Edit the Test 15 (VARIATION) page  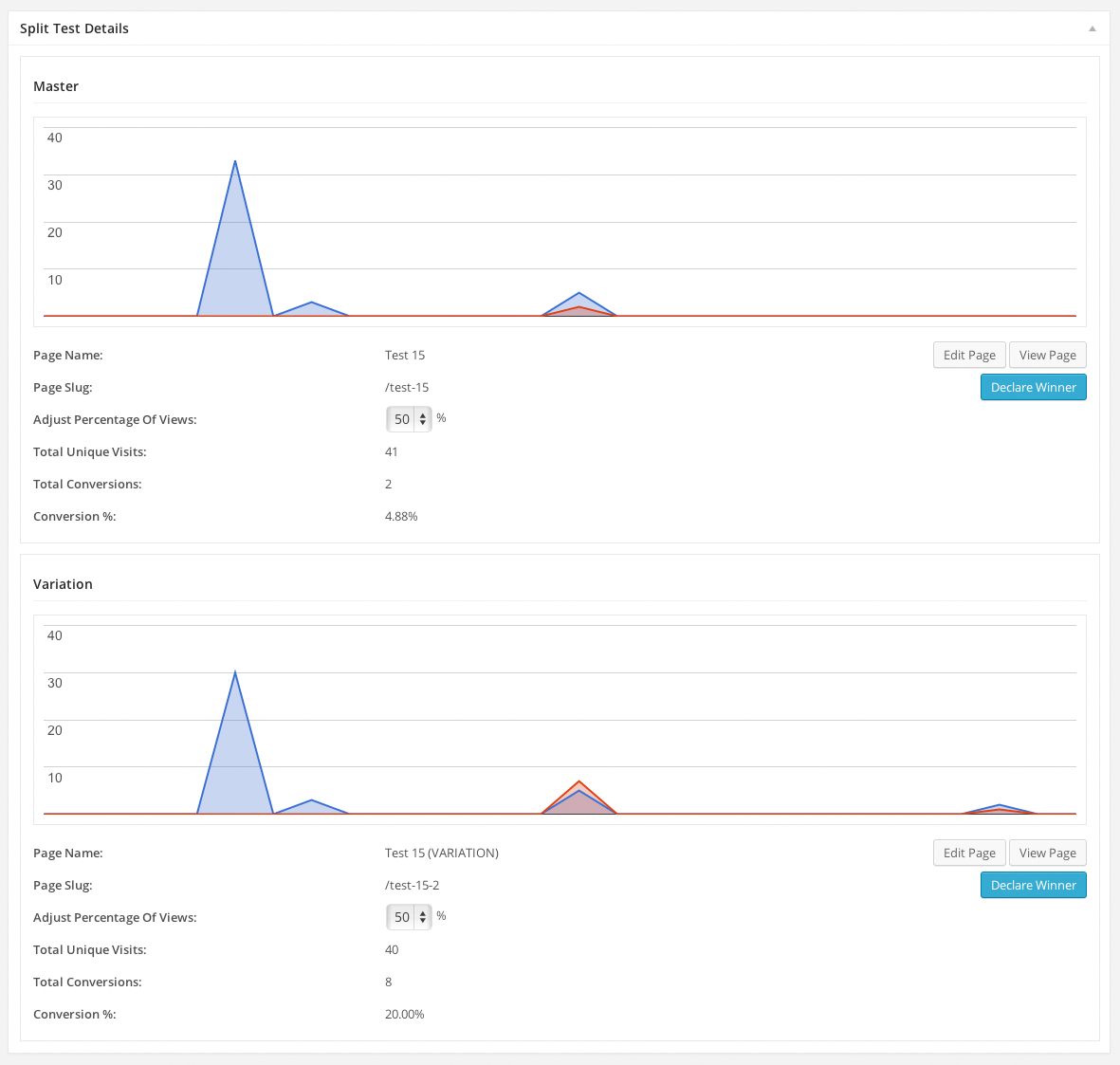pos(969,853)
